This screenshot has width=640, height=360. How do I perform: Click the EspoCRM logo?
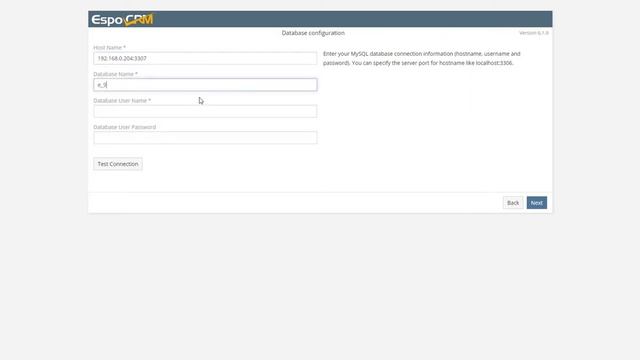[x=122, y=20]
